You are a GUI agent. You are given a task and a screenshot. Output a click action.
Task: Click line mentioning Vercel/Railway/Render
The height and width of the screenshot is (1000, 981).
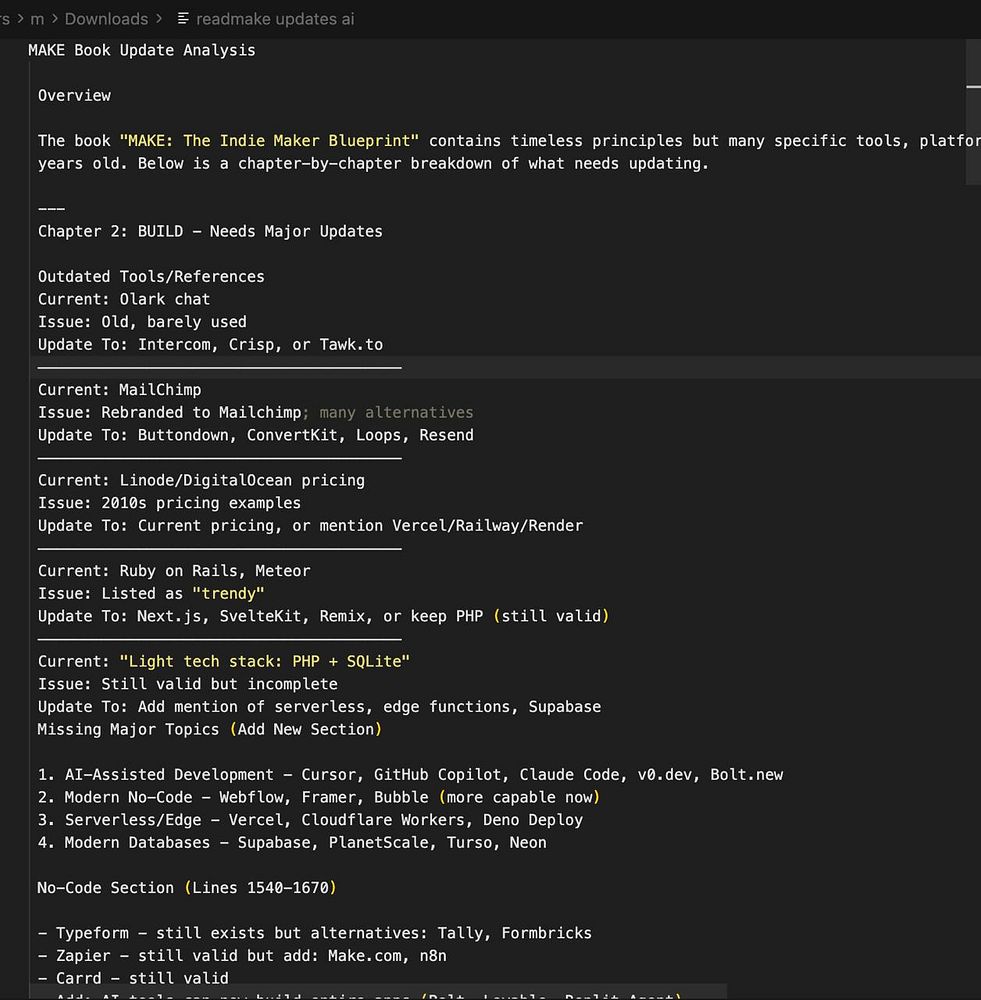(x=310, y=526)
